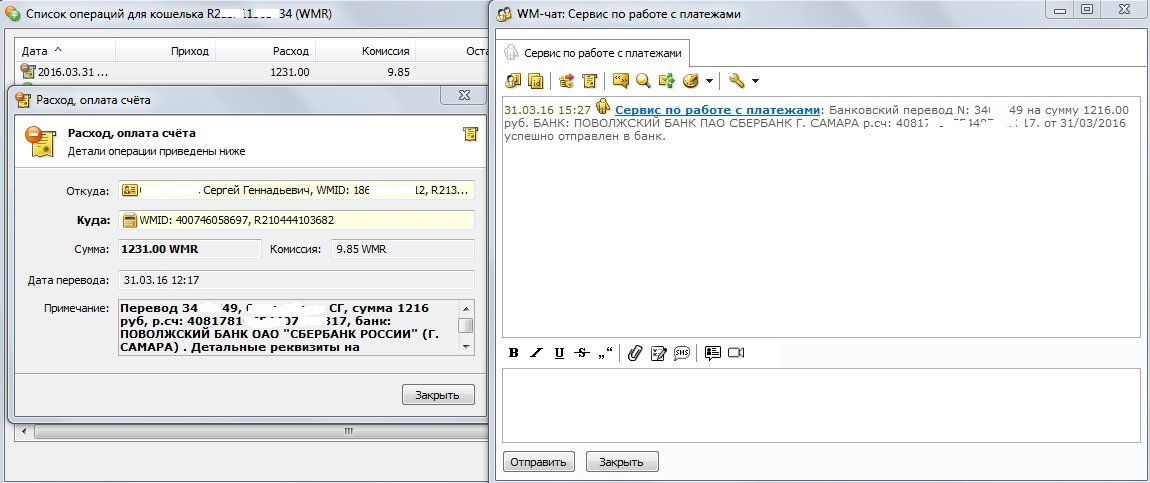Viewport: 1150px width, 483px height.
Task: Click the magnifier search icon in chat
Action: tap(643, 81)
